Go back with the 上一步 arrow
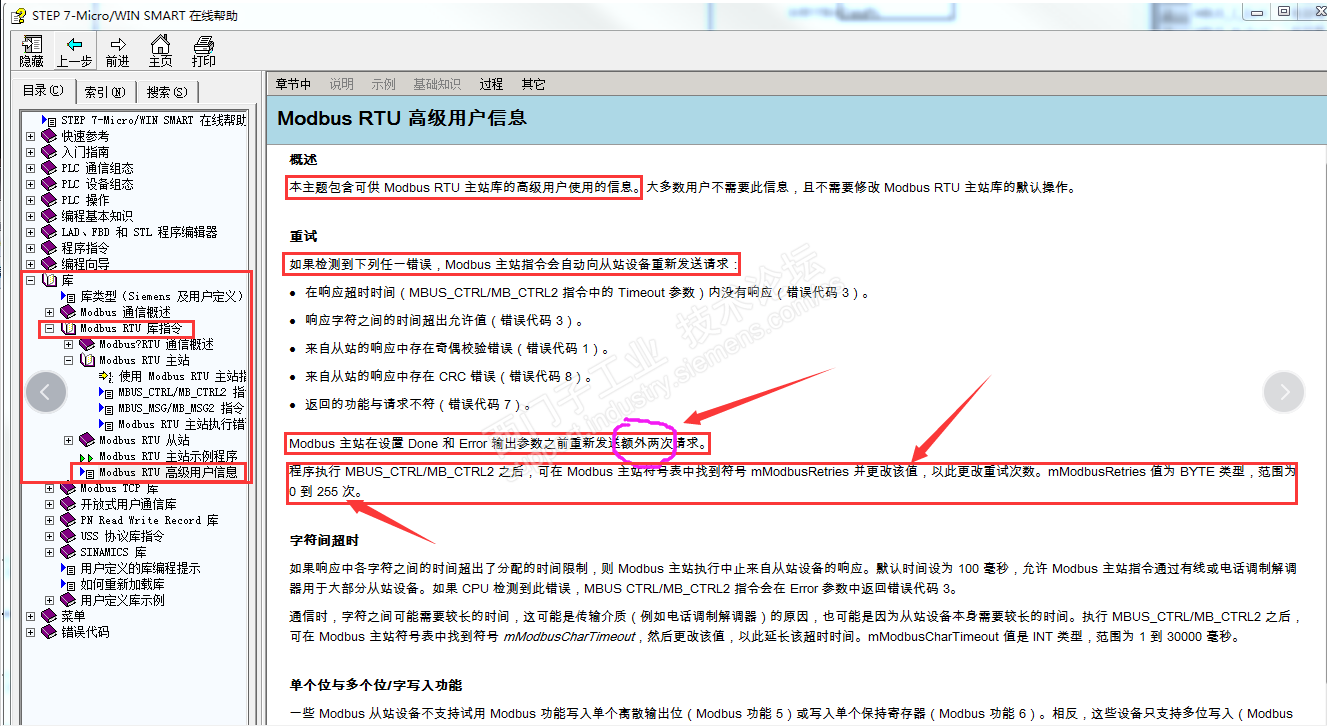The height and width of the screenshot is (726, 1327). 74,51
